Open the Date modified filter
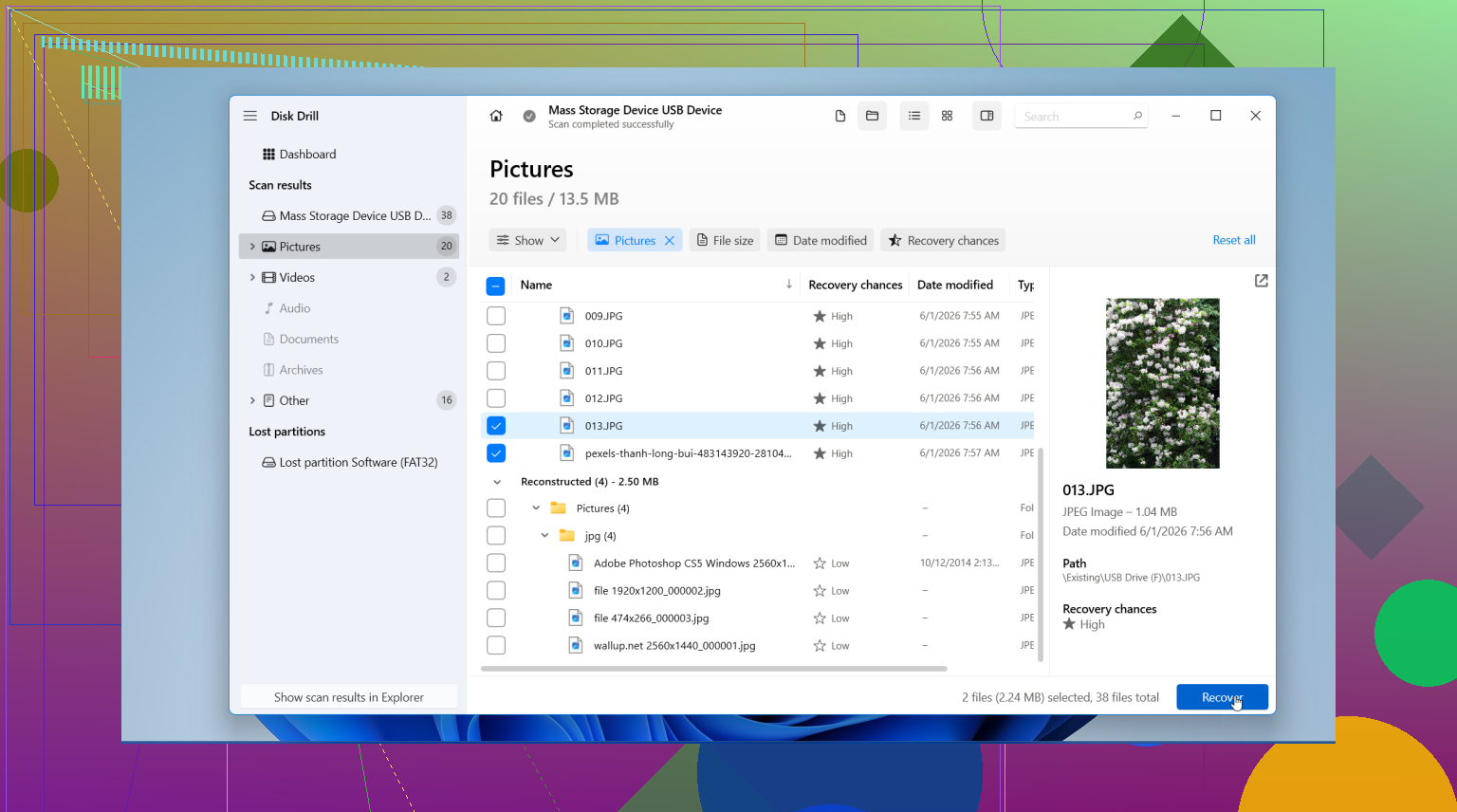Image resolution: width=1457 pixels, height=812 pixels. 821,241
